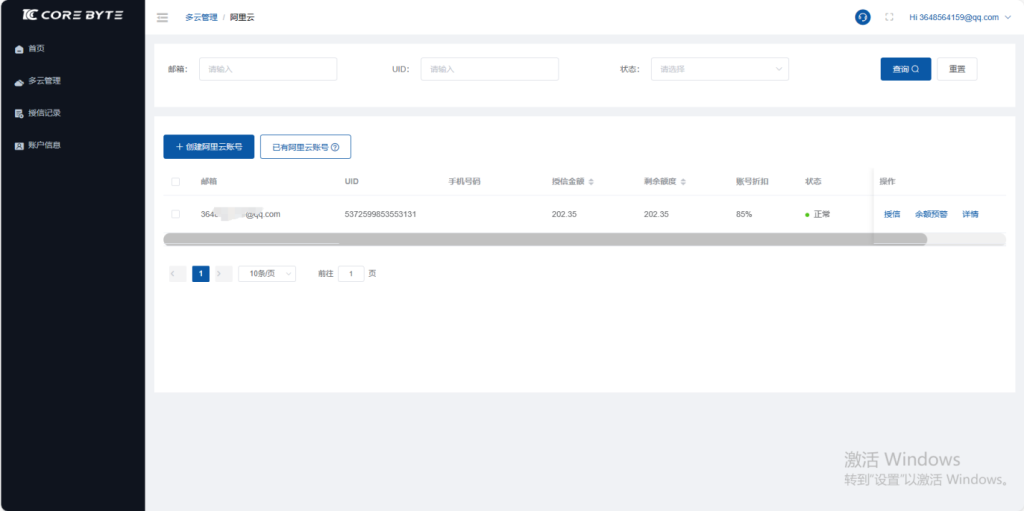Open the customer service headset icon
Screen dimensions: 1024x511
[863, 17]
